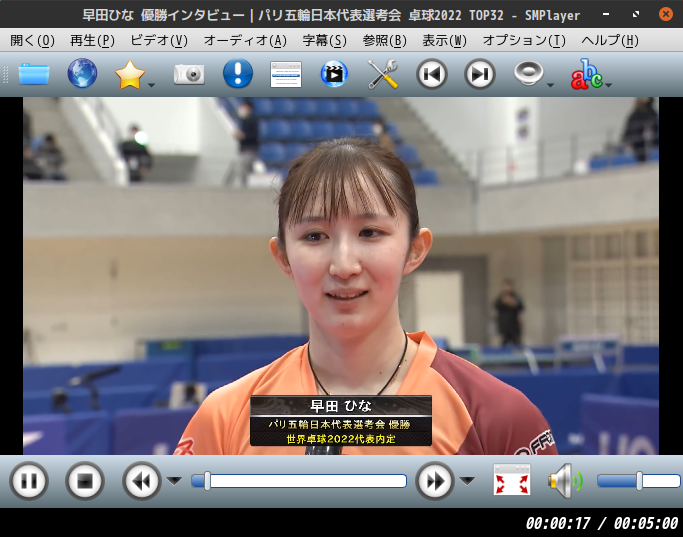Expand the audio track dropdown arrow
The height and width of the screenshot is (537, 683).
[551, 85]
